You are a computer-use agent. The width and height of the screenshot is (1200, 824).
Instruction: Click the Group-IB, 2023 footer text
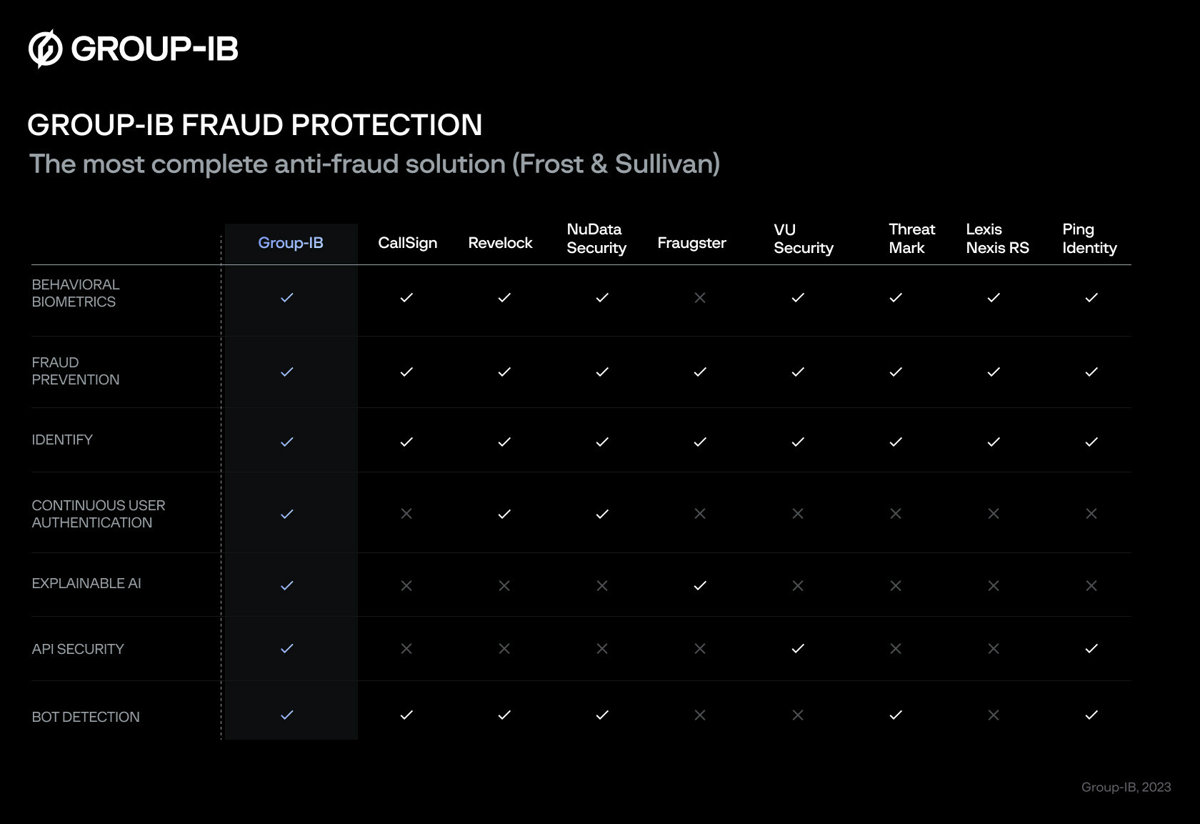point(1126,787)
